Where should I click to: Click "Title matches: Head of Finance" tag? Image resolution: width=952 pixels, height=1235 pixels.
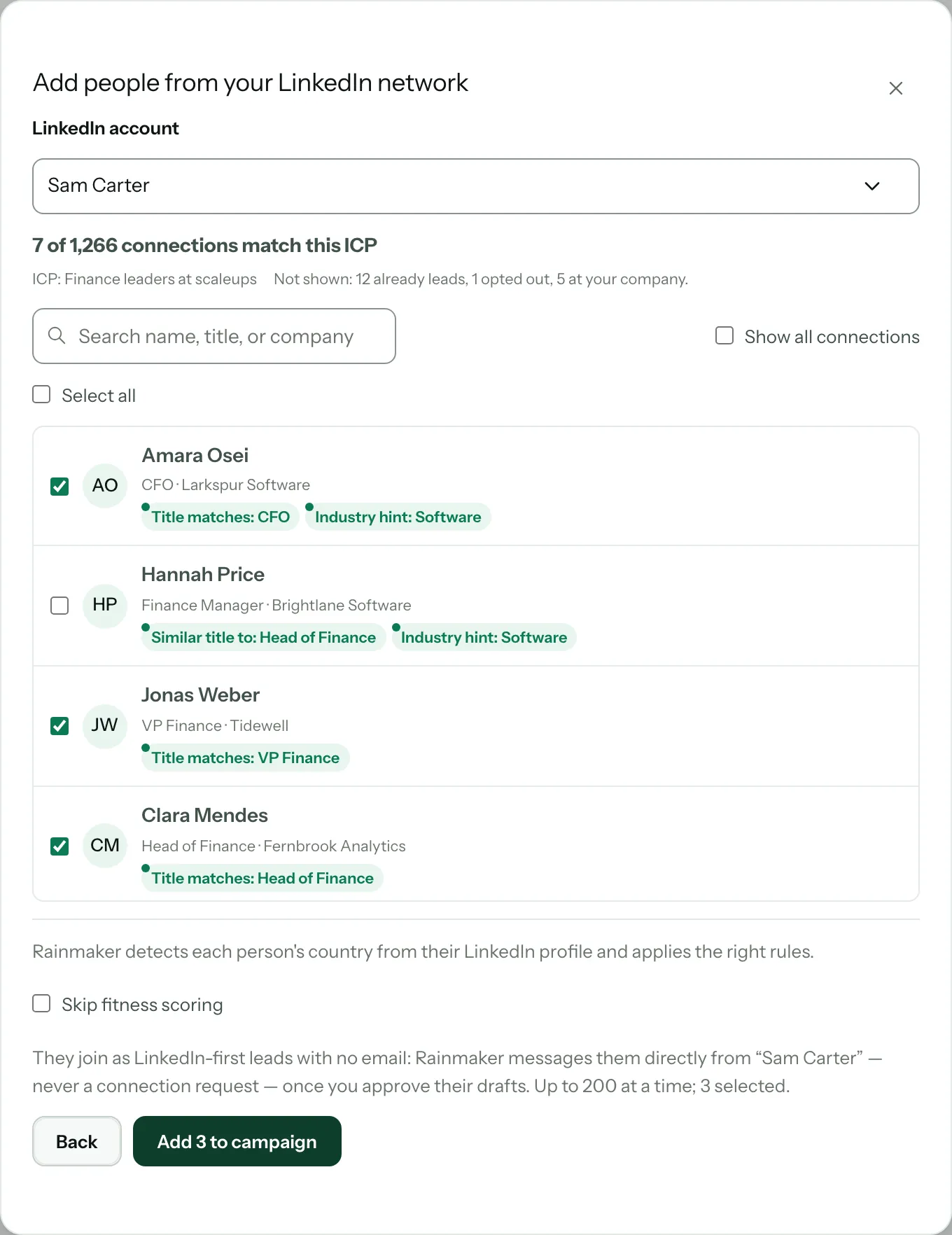262,878
